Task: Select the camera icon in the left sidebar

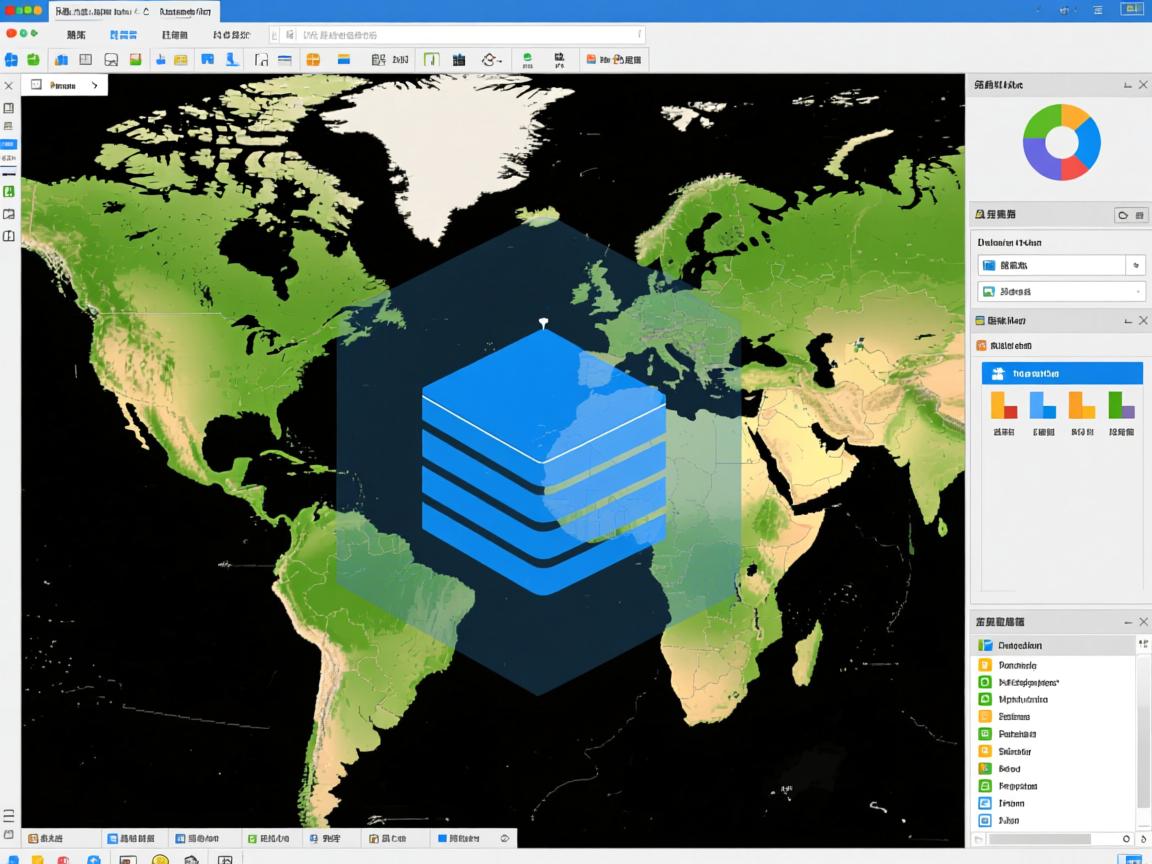Action: [9, 213]
